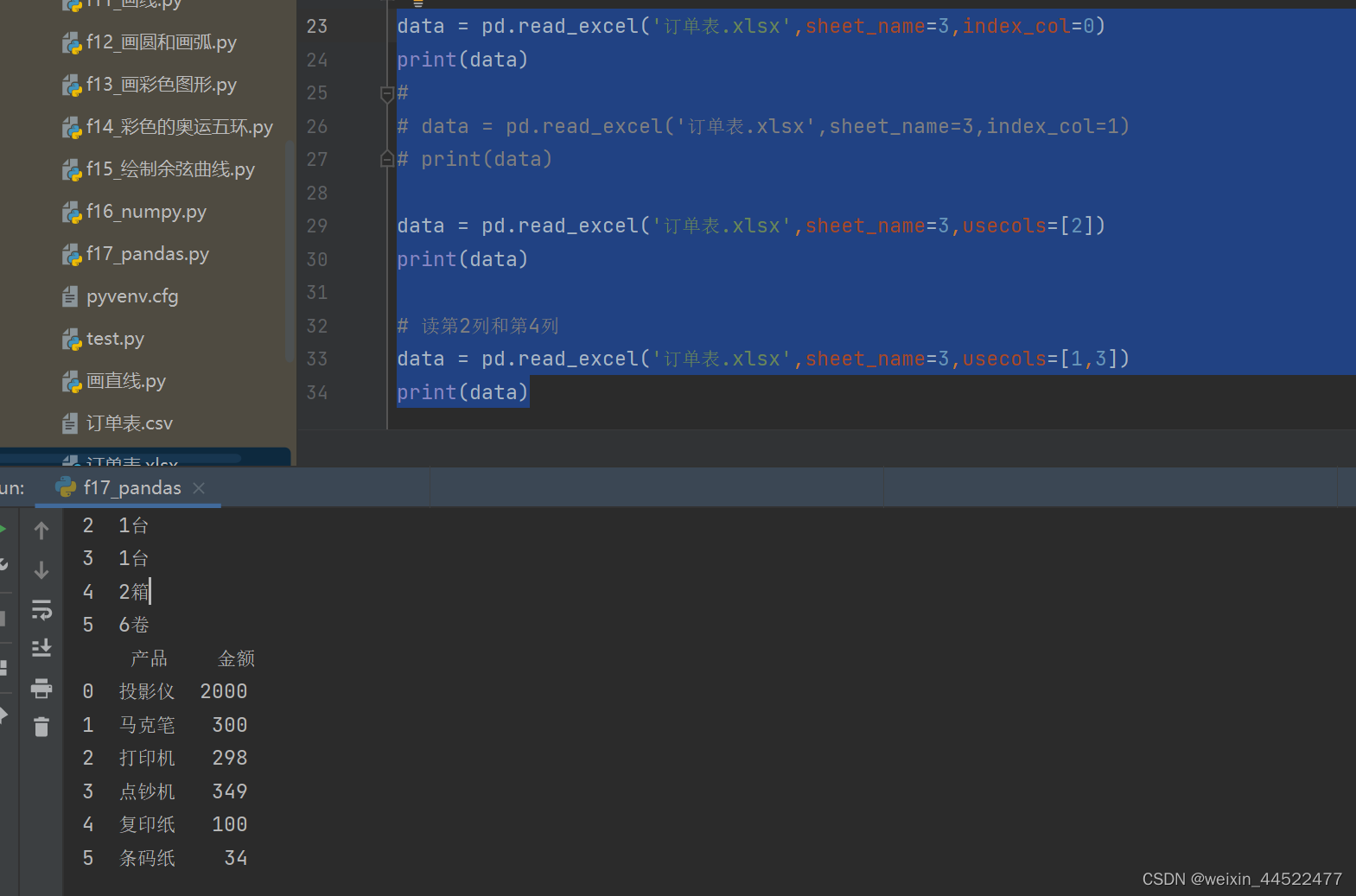The image size is (1356, 896).
Task: Click Python file icon beside f13_画彩色图形.py
Action: 72,85
